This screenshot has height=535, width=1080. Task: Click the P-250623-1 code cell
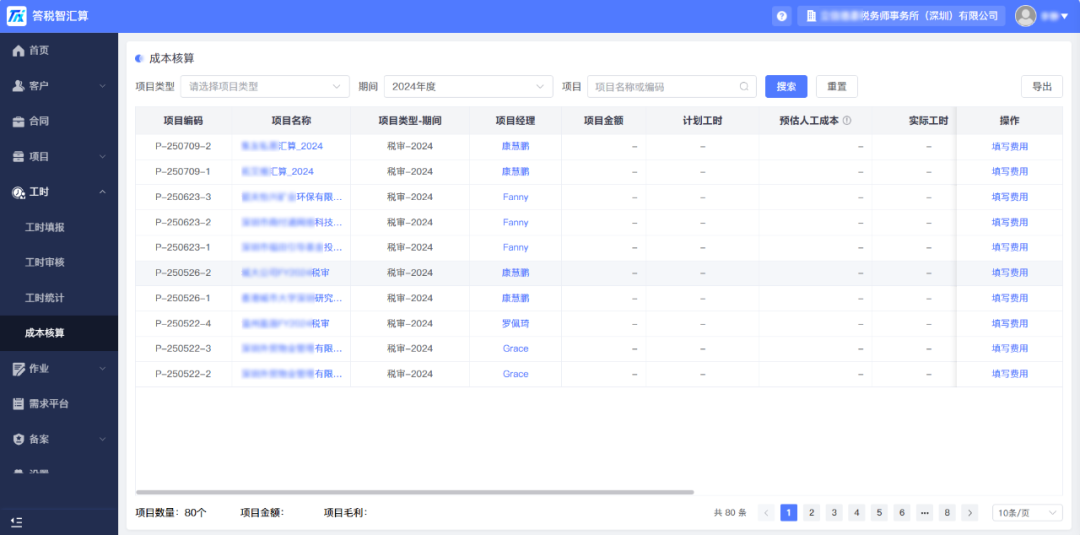pos(183,247)
